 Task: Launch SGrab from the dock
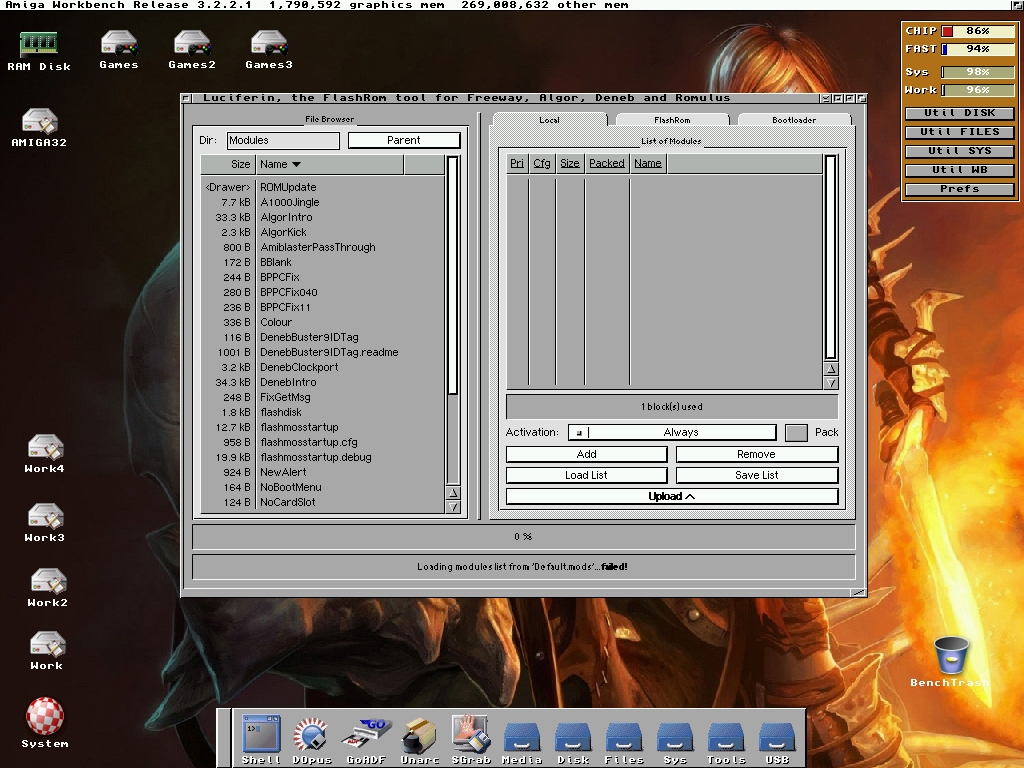pos(471,738)
